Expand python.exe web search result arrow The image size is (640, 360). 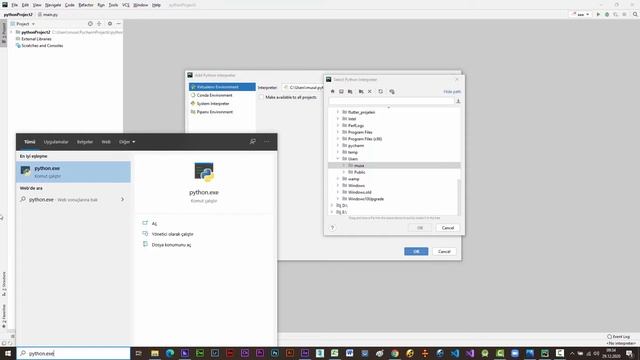(x=122, y=200)
